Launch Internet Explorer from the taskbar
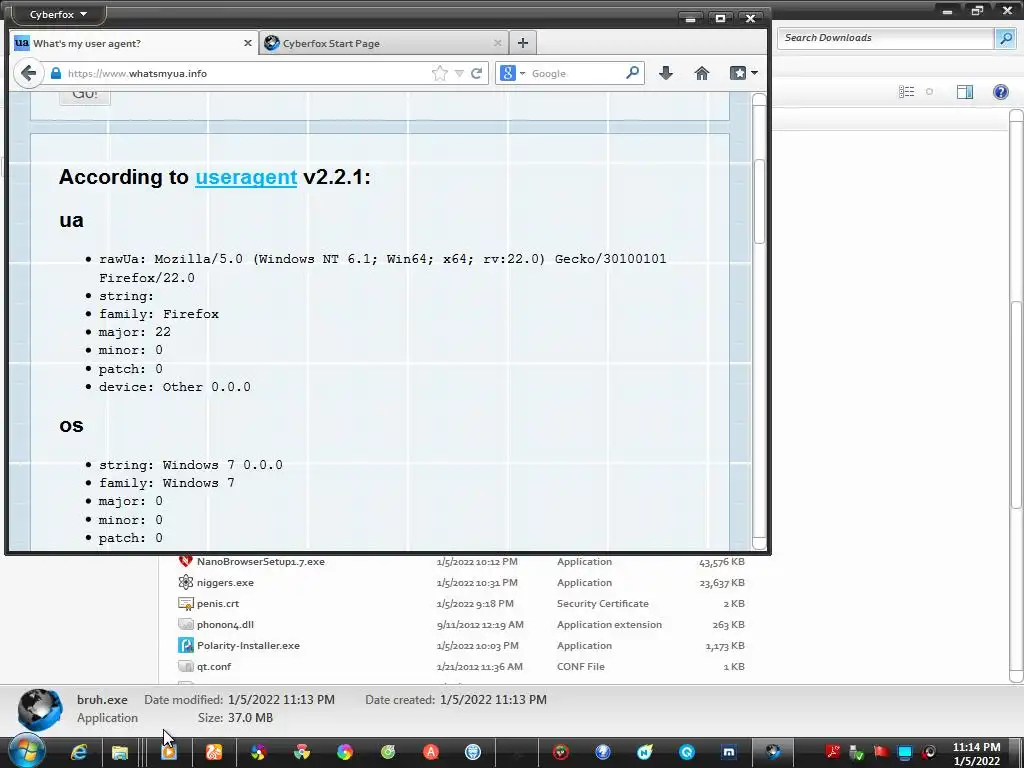Image resolution: width=1024 pixels, height=768 pixels. (79, 752)
